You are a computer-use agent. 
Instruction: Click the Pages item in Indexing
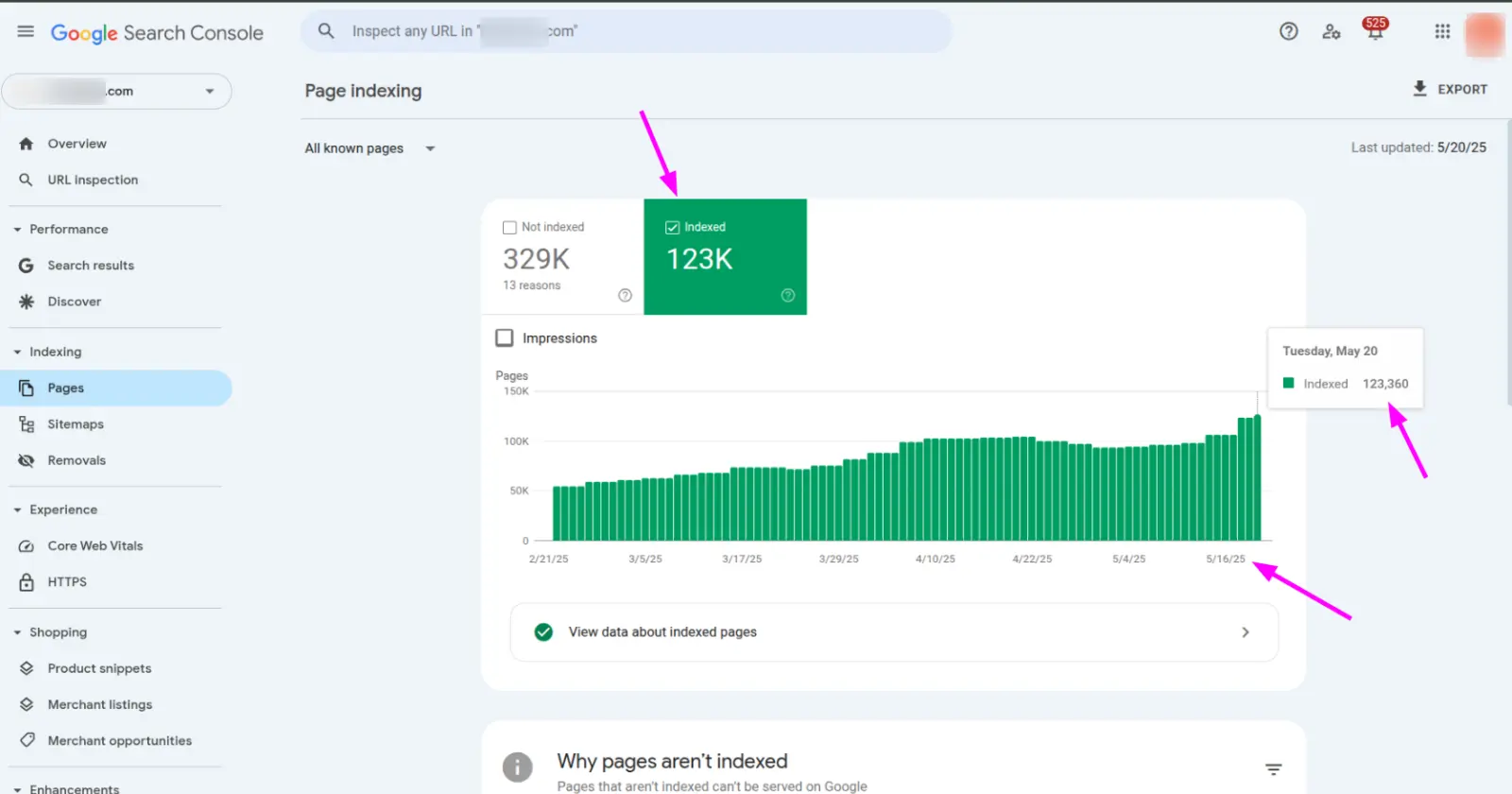point(115,388)
